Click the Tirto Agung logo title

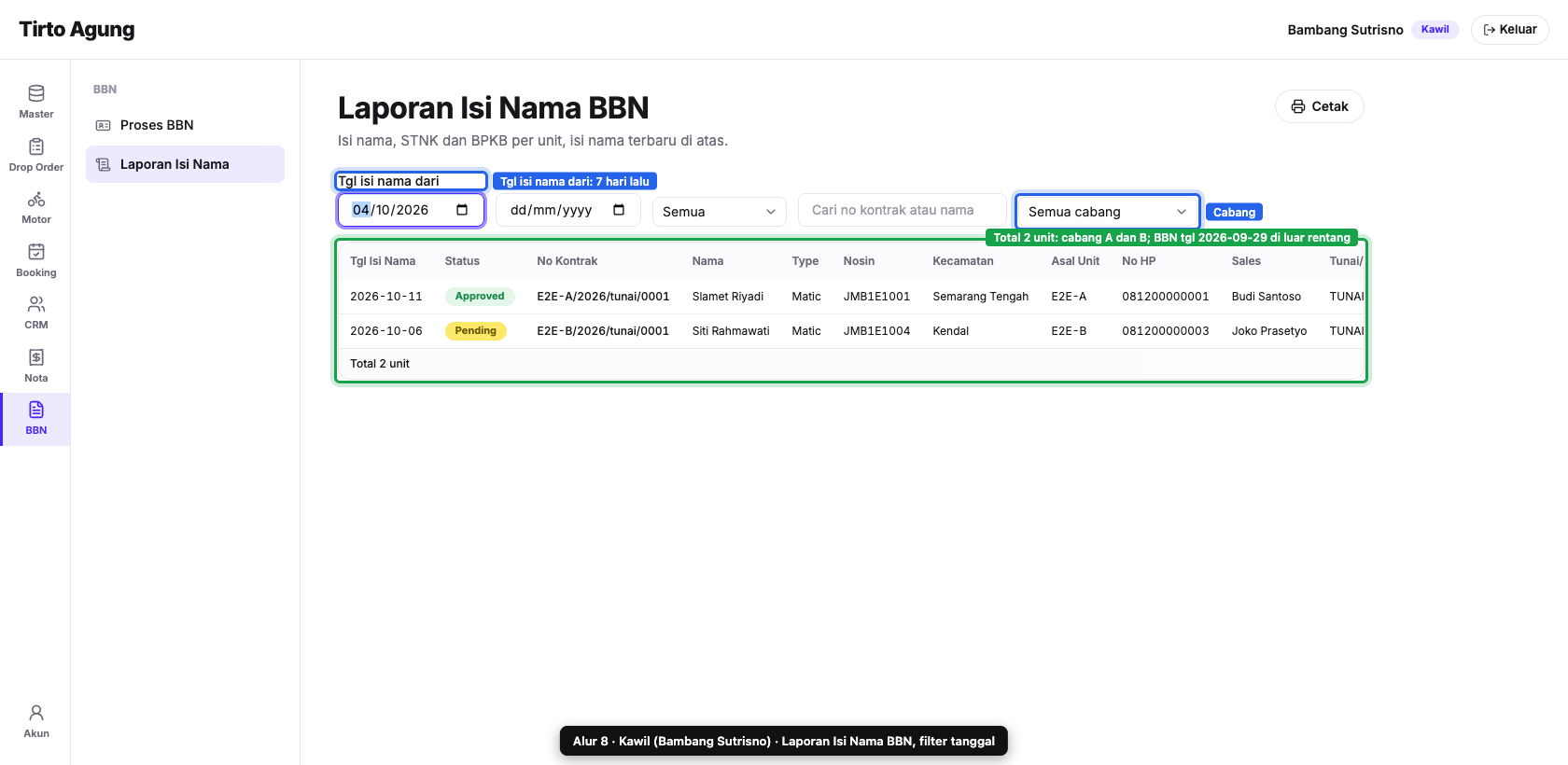[x=77, y=29]
